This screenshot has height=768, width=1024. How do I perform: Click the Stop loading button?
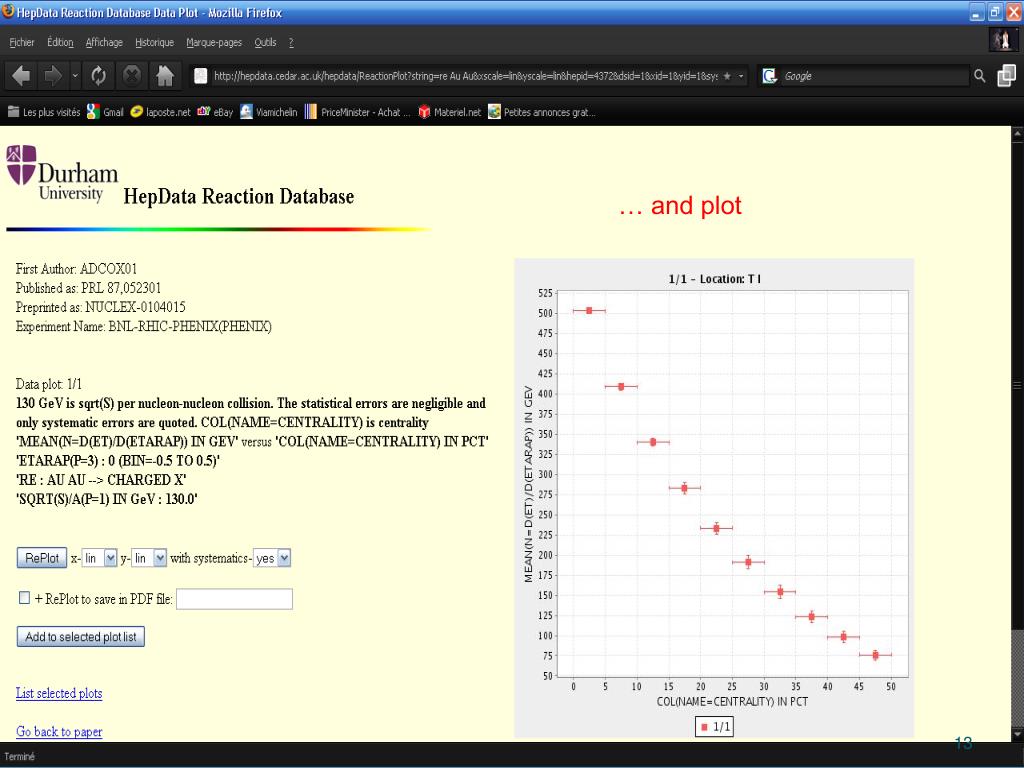(x=132, y=76)
